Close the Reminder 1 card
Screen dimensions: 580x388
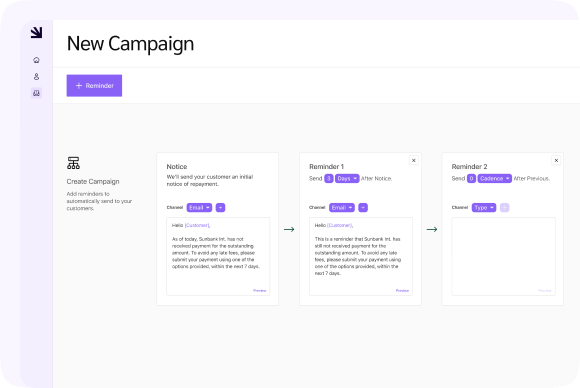coord(414,160)
